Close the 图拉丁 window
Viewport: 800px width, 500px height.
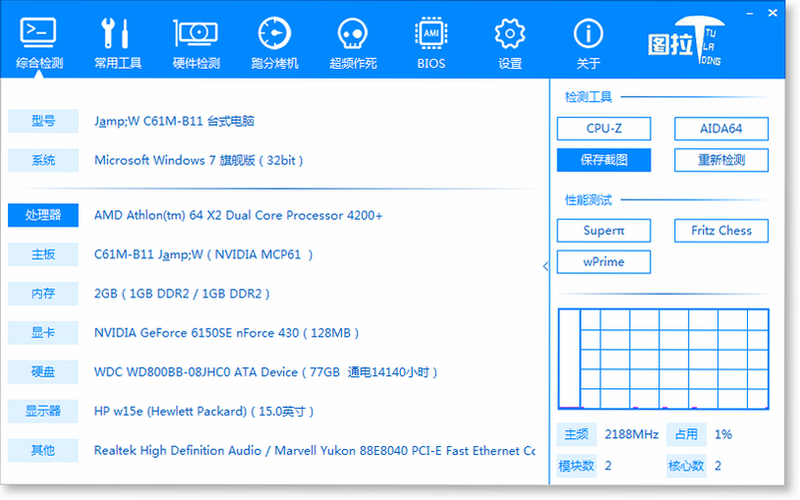pos(773,13)
